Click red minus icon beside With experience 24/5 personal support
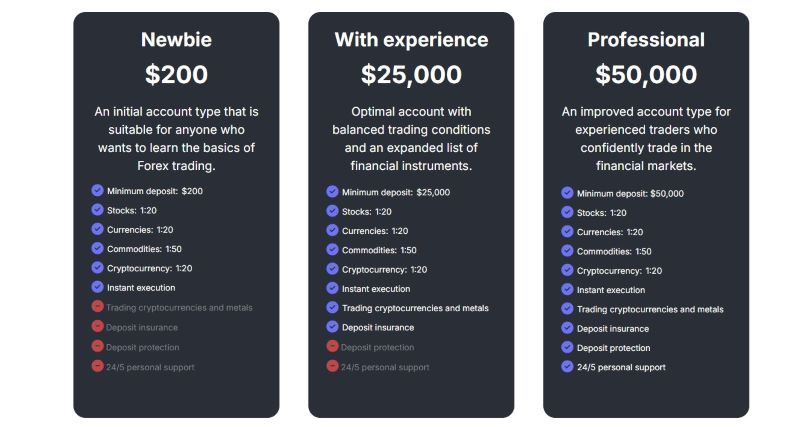Screen dimensions: 800x427 [332, 366]
